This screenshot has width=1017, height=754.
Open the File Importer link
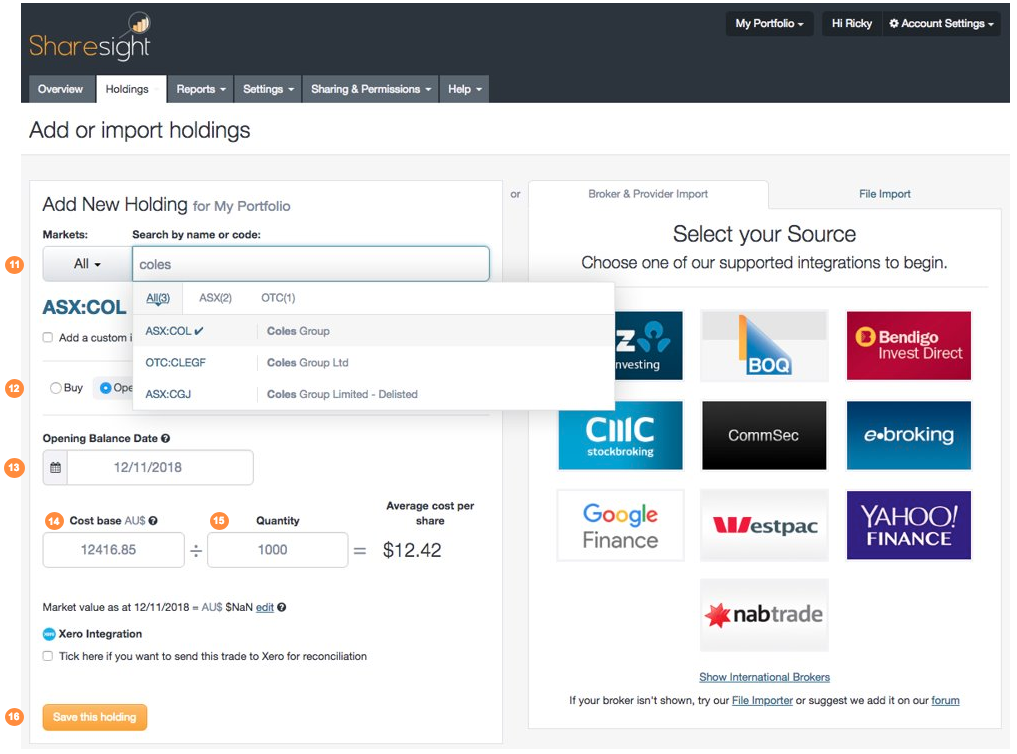coord(762,701)
